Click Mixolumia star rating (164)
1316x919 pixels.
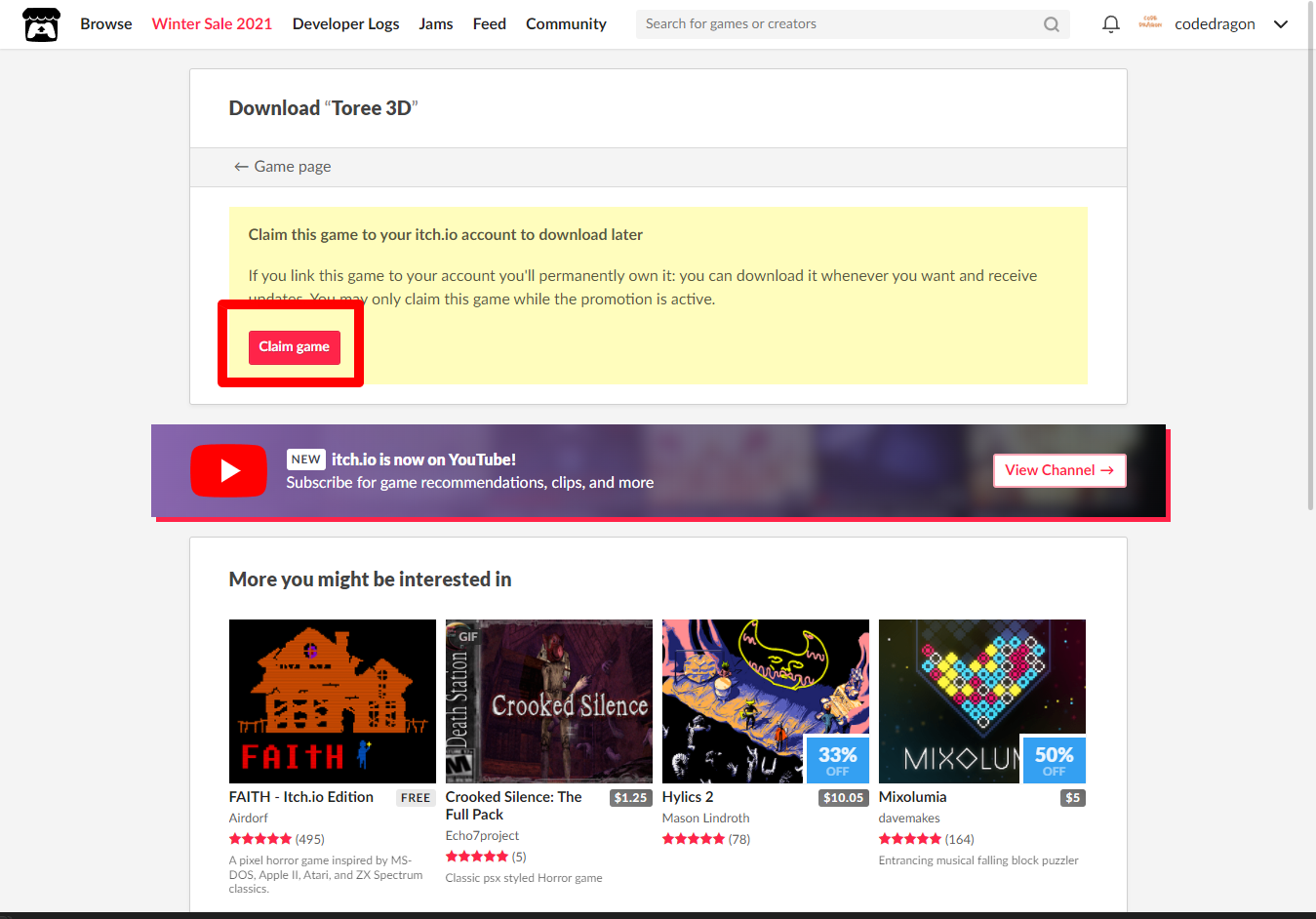pyautogui.click(x=927, y=839)
